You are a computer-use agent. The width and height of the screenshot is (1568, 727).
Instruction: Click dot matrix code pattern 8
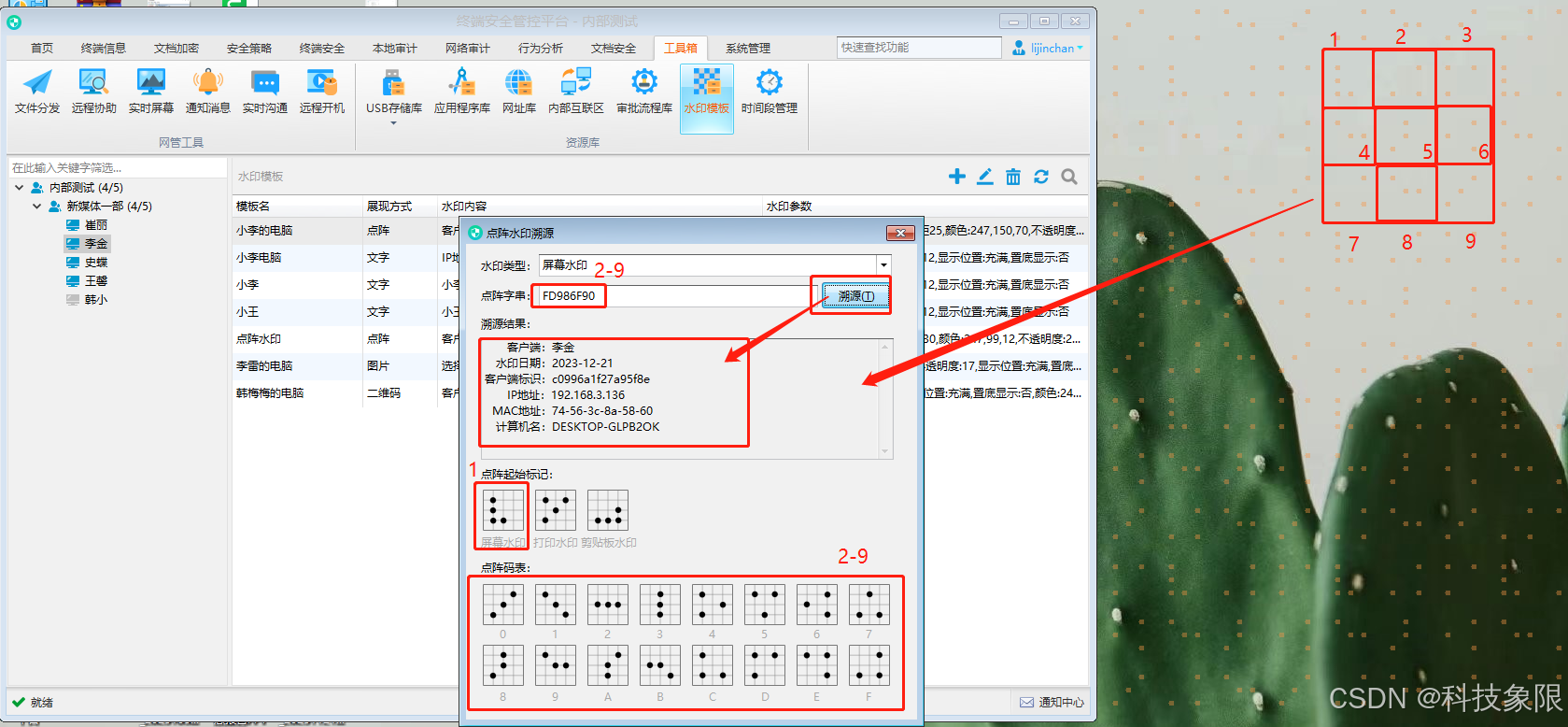503,665
